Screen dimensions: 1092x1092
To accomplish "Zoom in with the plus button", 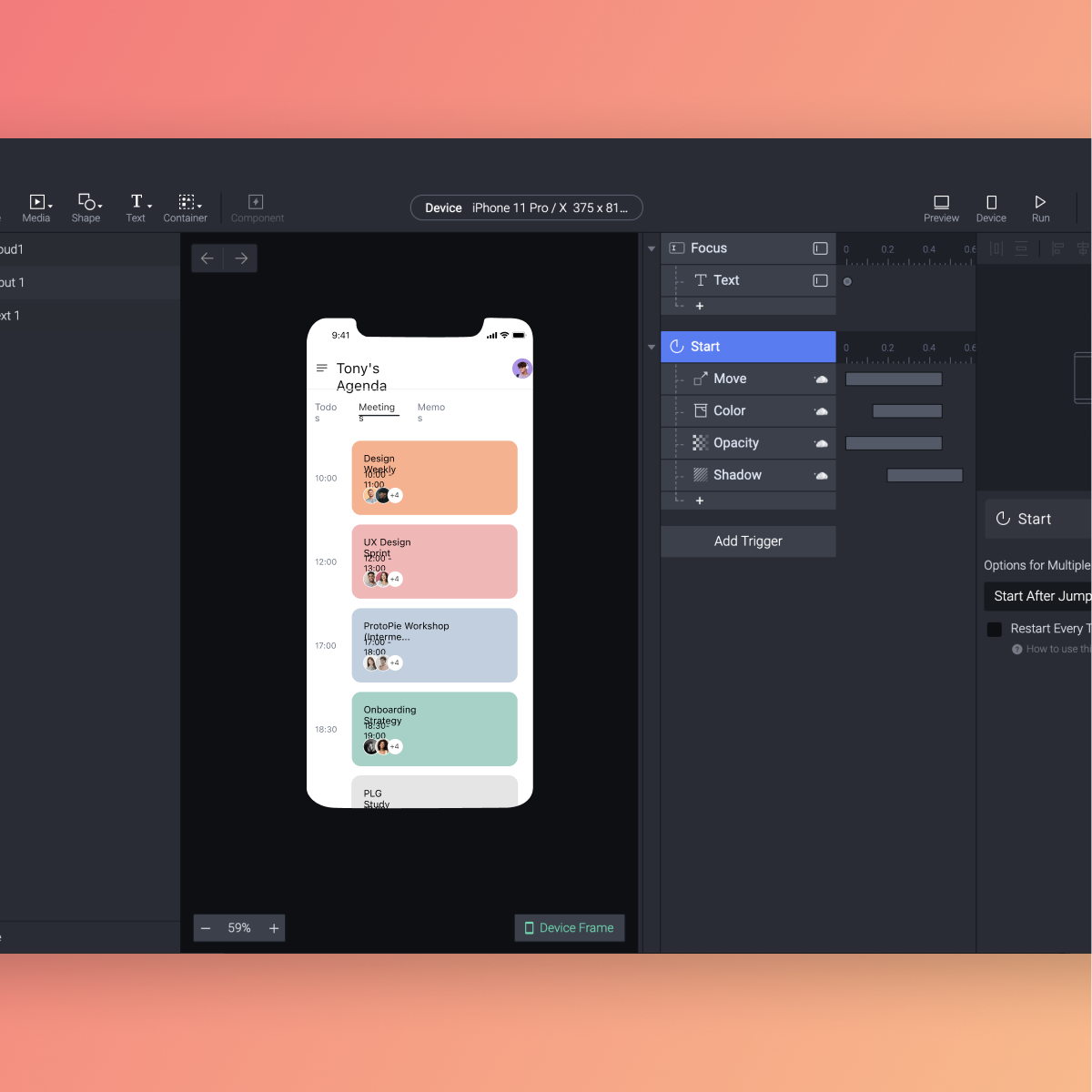I will (x=273, y=928).
